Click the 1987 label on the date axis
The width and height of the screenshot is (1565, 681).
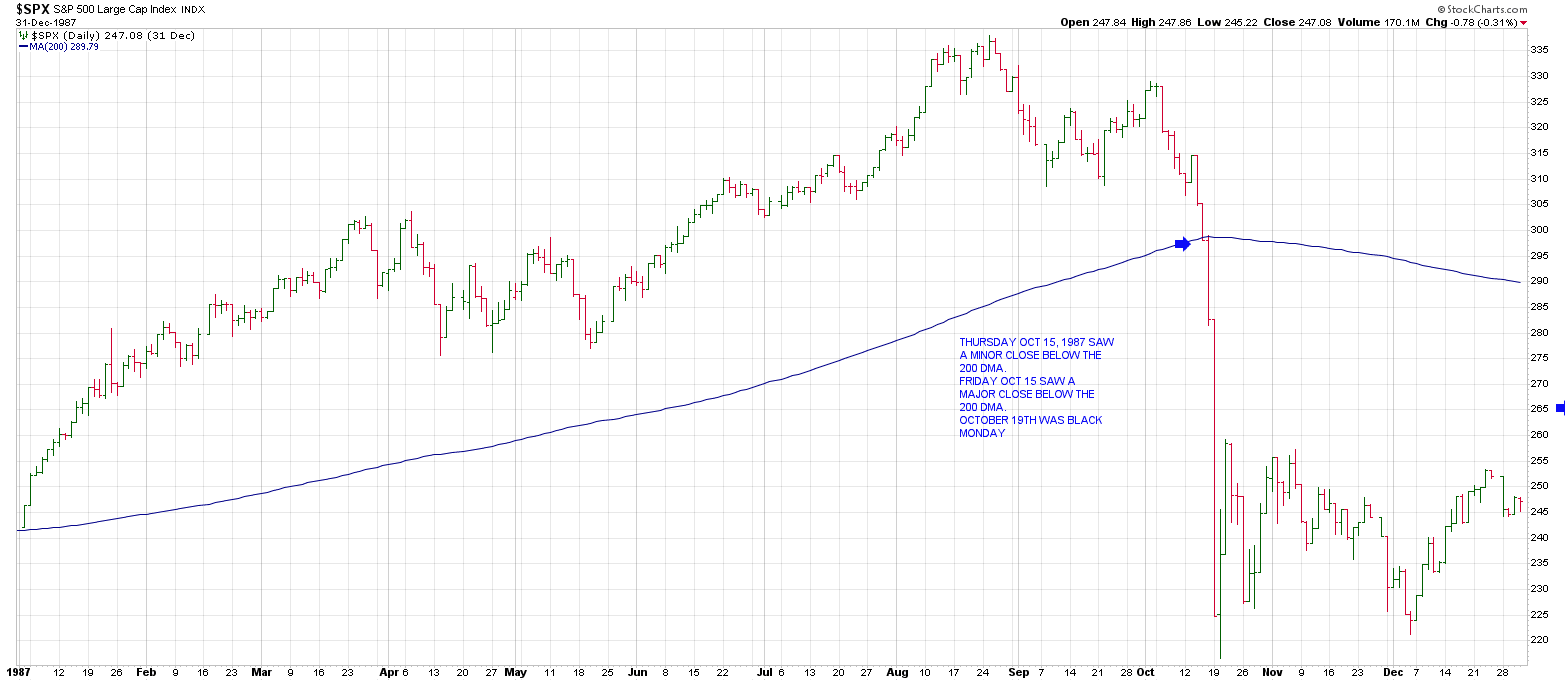point(18,674)
